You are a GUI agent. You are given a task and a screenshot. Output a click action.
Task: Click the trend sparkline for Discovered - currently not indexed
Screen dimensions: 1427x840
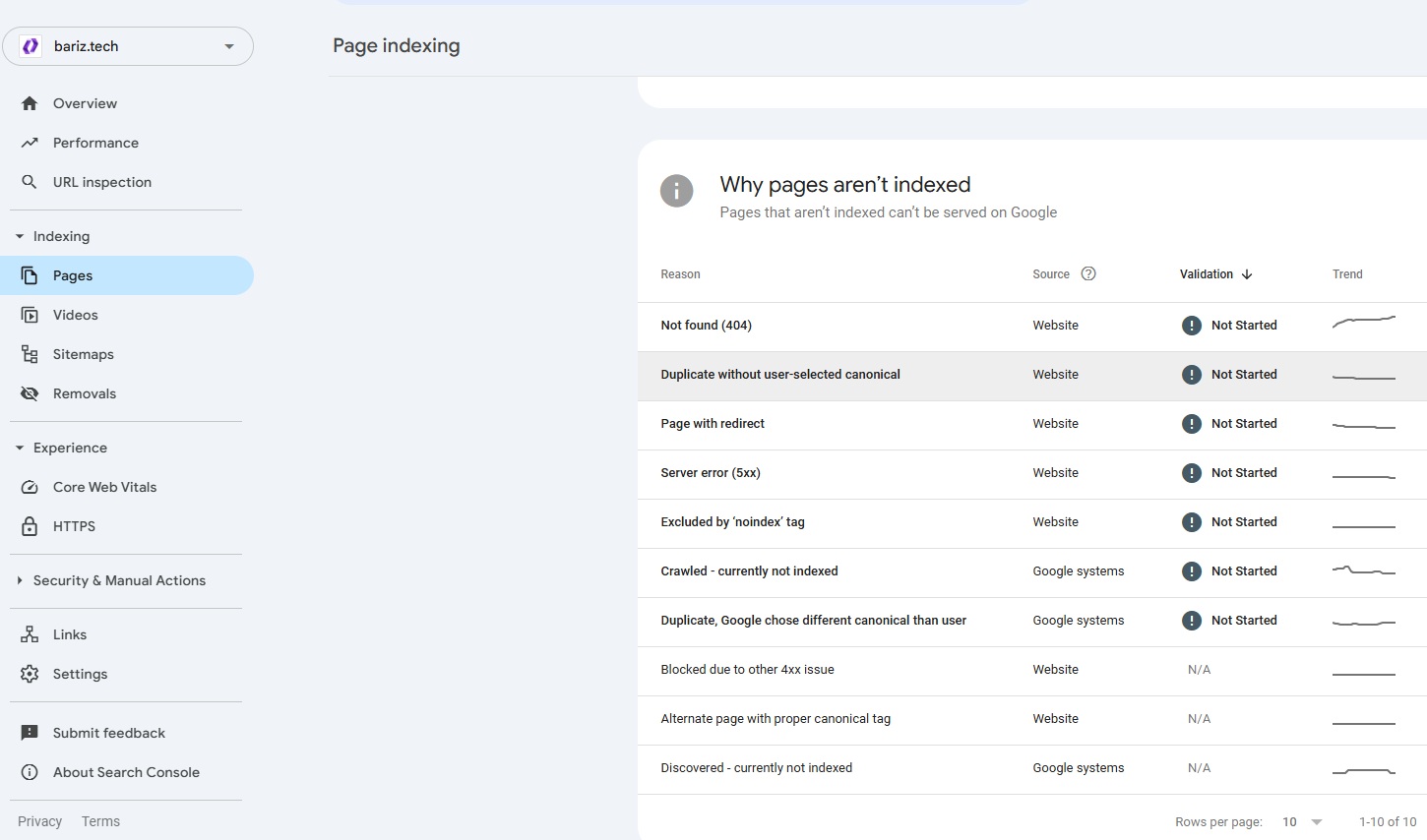click(1364, 771)
